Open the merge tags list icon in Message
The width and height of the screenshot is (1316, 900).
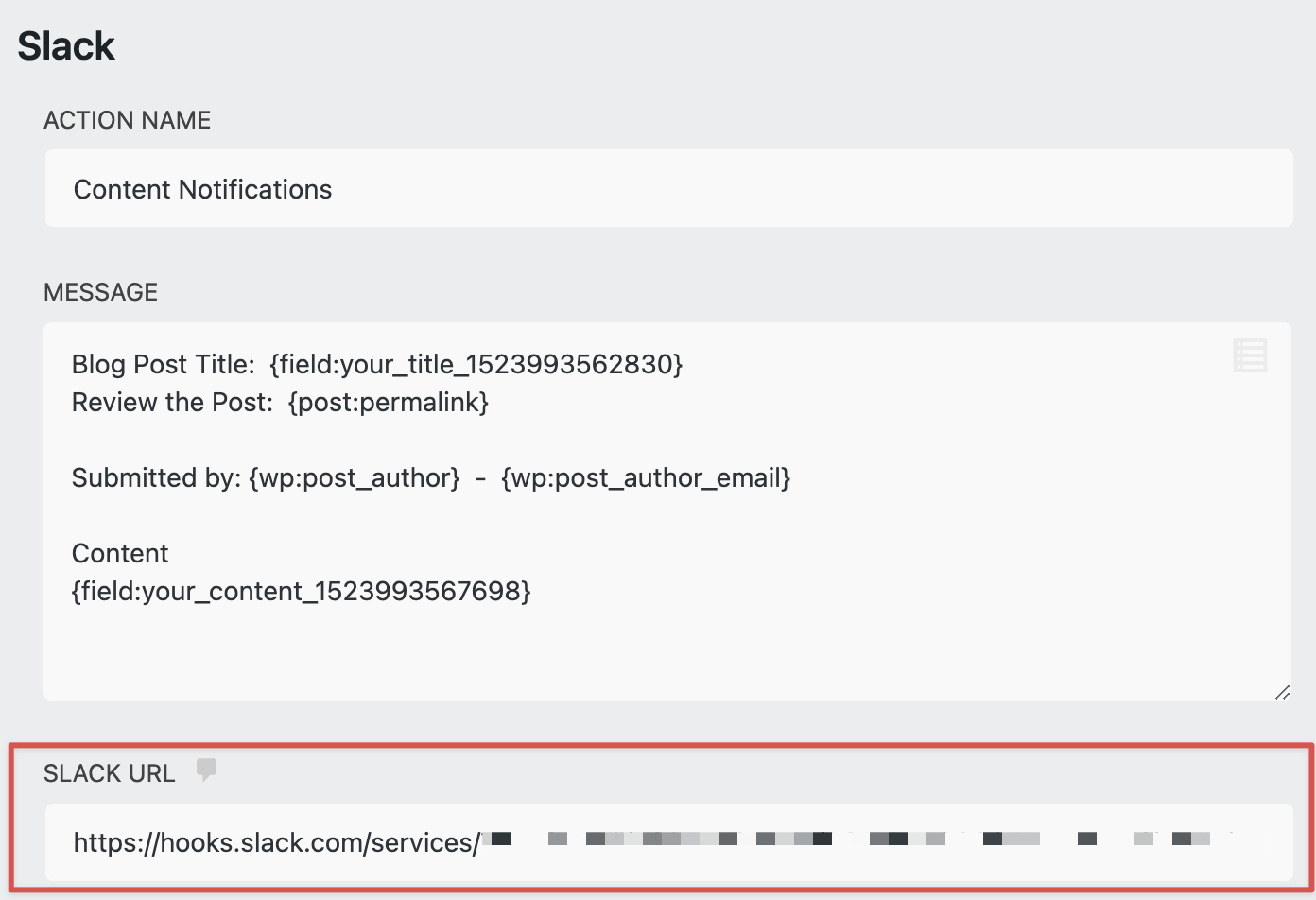[x=1249, y=355]
